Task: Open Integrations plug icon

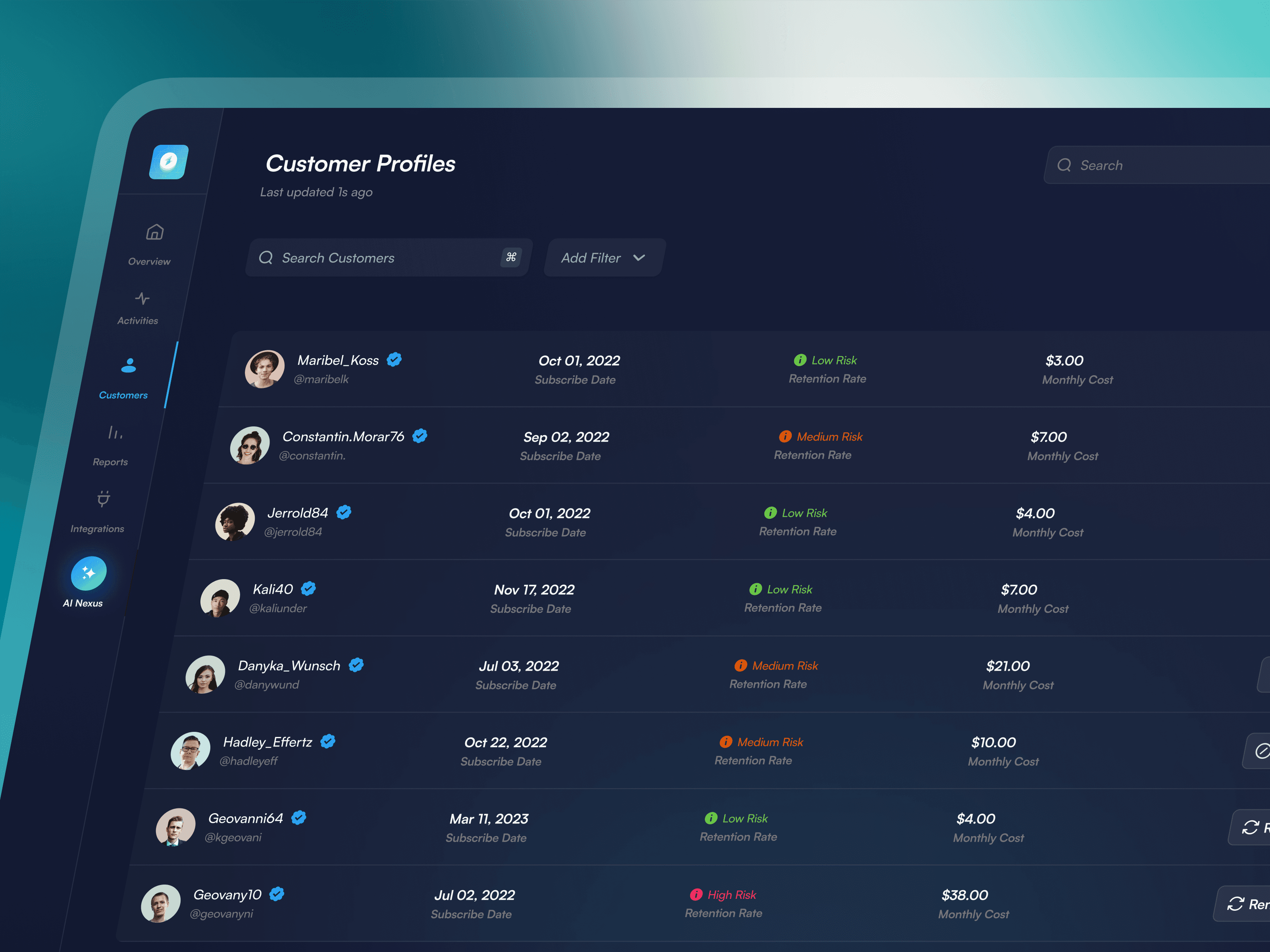Action: (103, 499)
